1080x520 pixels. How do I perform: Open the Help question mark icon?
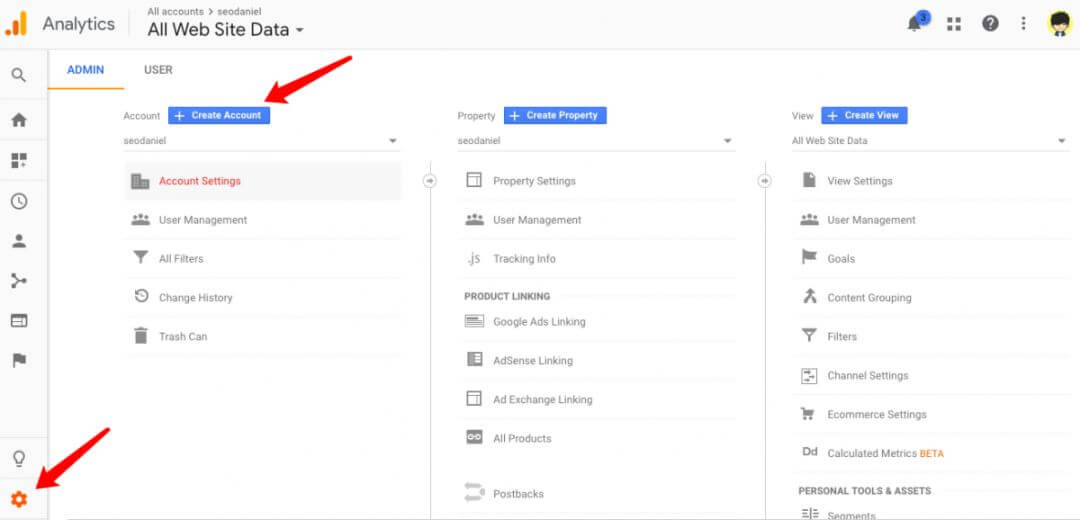tap(990, 24)
